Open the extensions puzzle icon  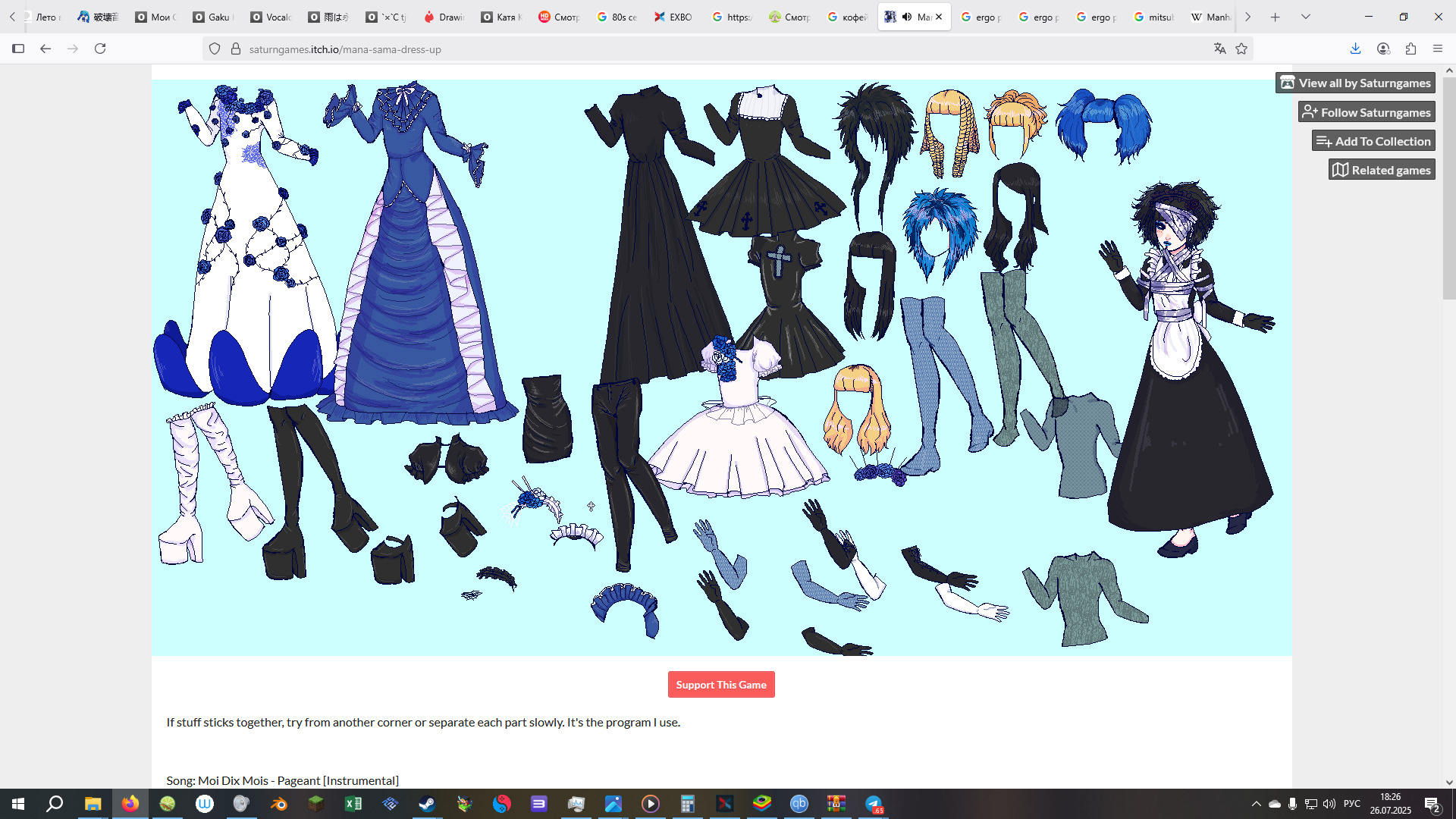(x=1410, y=49)
